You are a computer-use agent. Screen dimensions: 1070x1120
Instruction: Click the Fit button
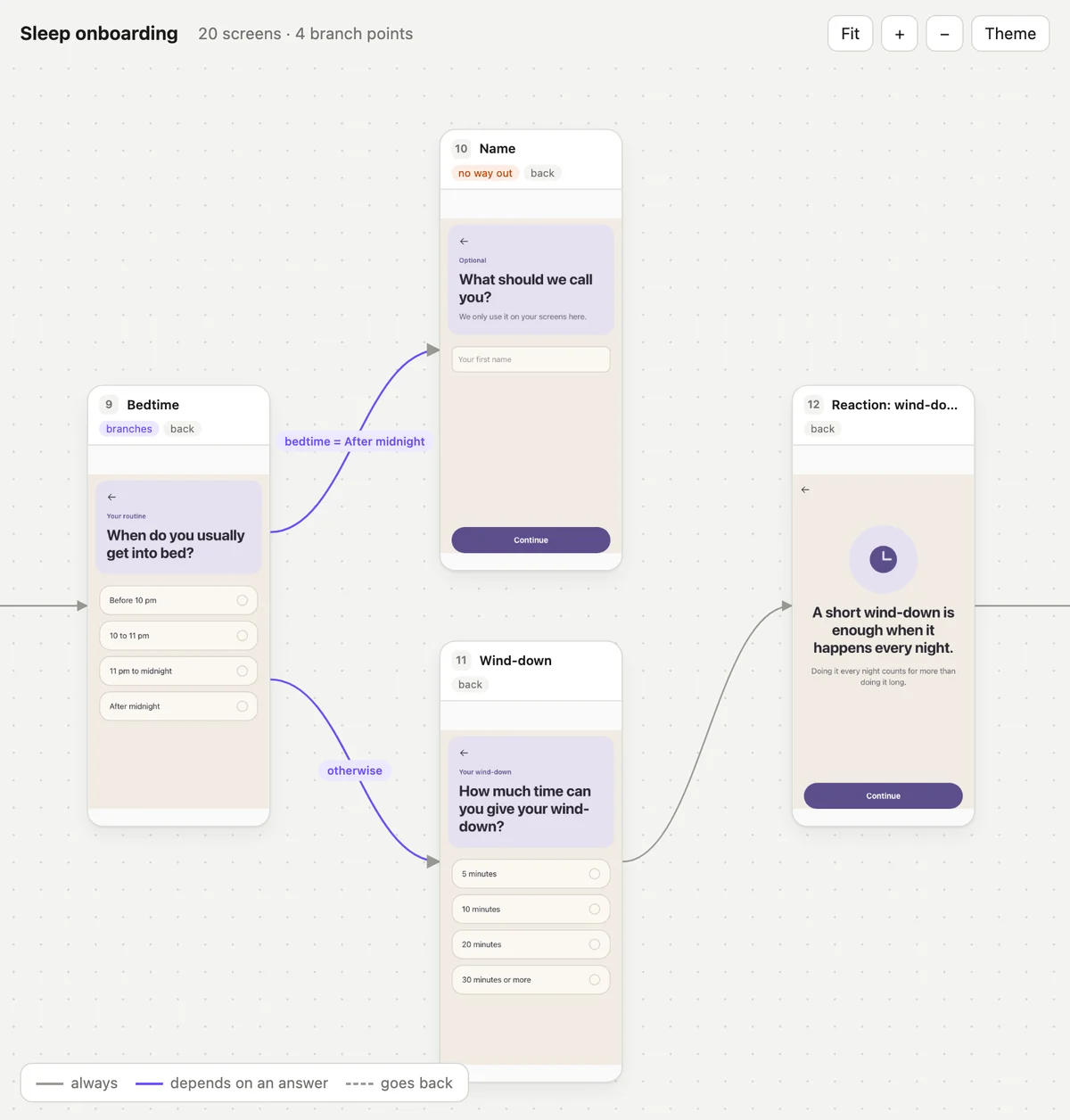[850, 34]
